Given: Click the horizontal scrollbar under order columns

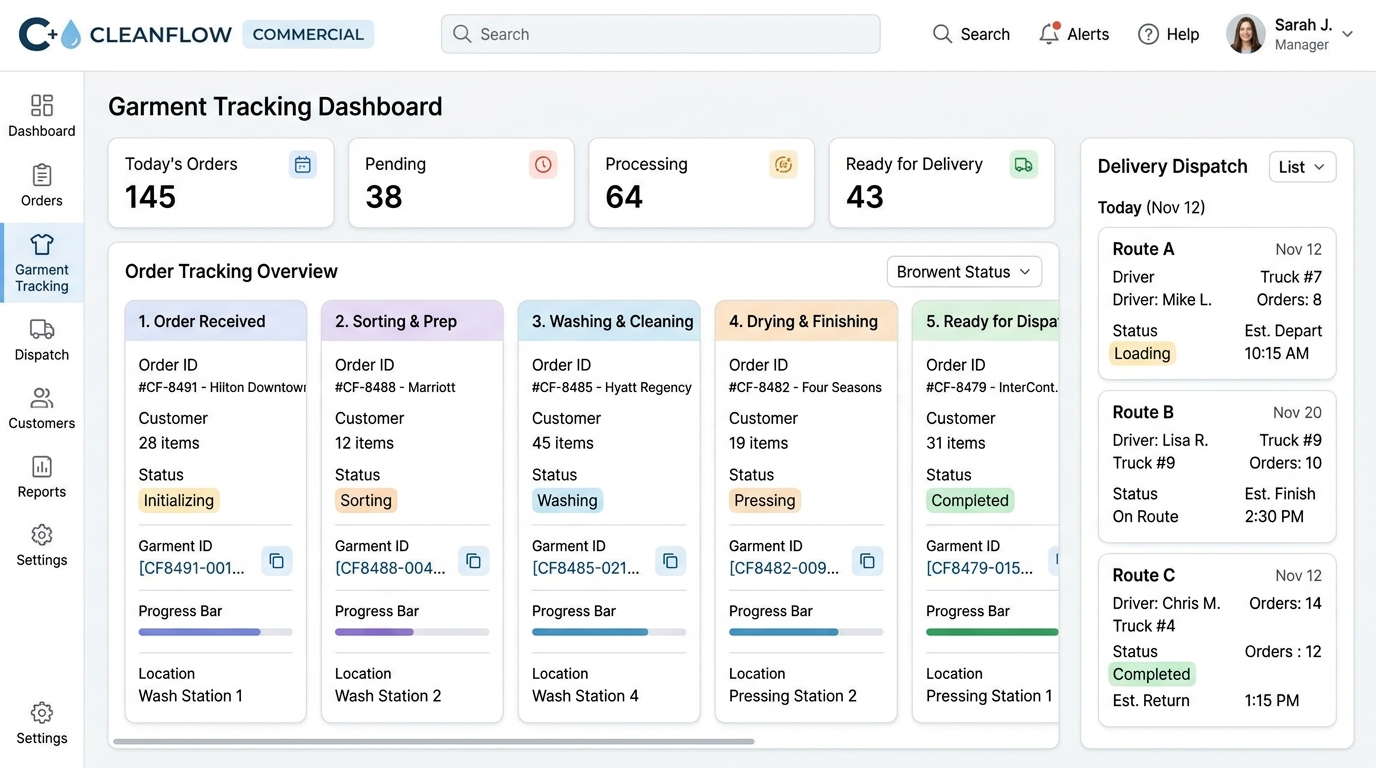Looking at the screenshot, I should [x=433, y=741].
